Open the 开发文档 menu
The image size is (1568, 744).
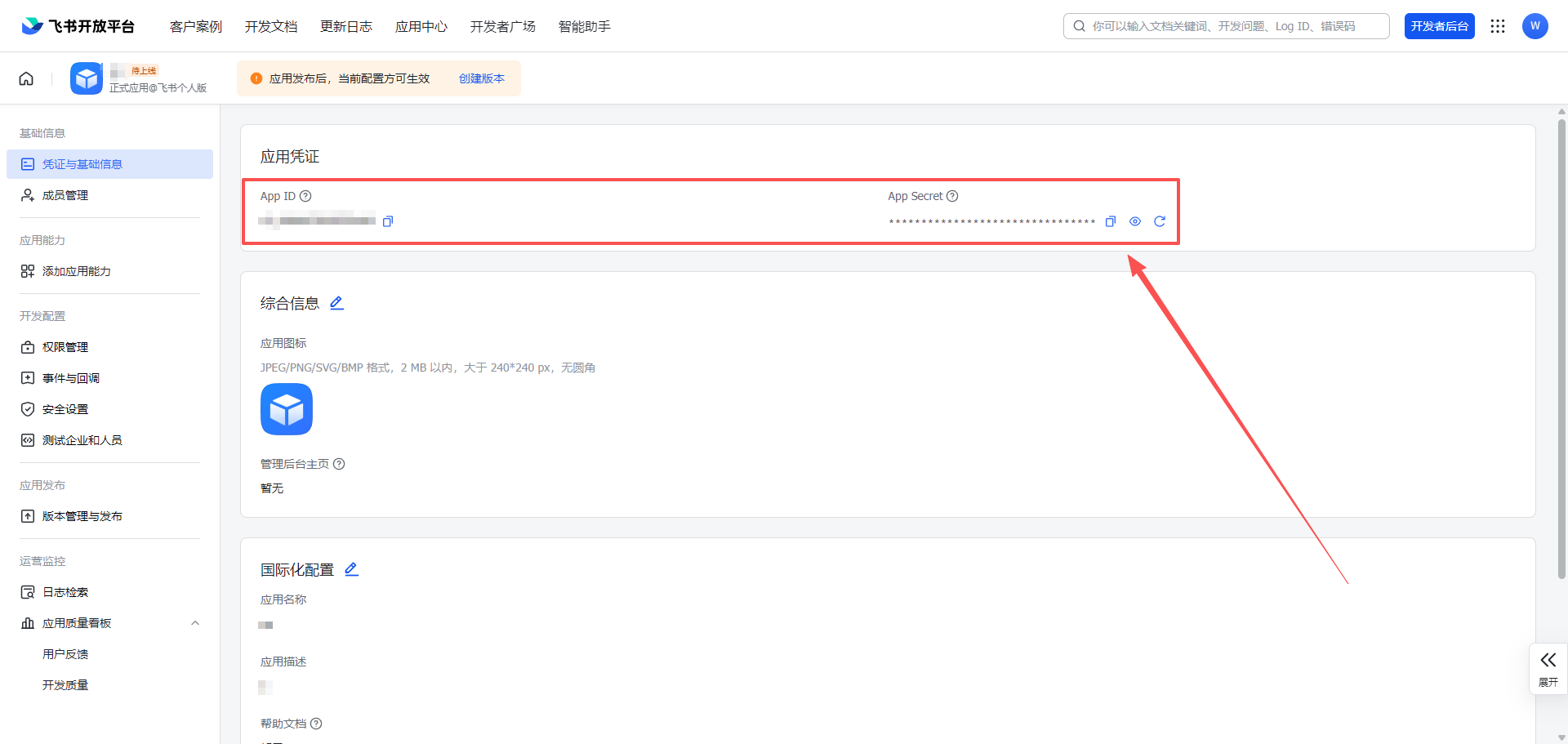pyautogui.click(x=271, y=26)
